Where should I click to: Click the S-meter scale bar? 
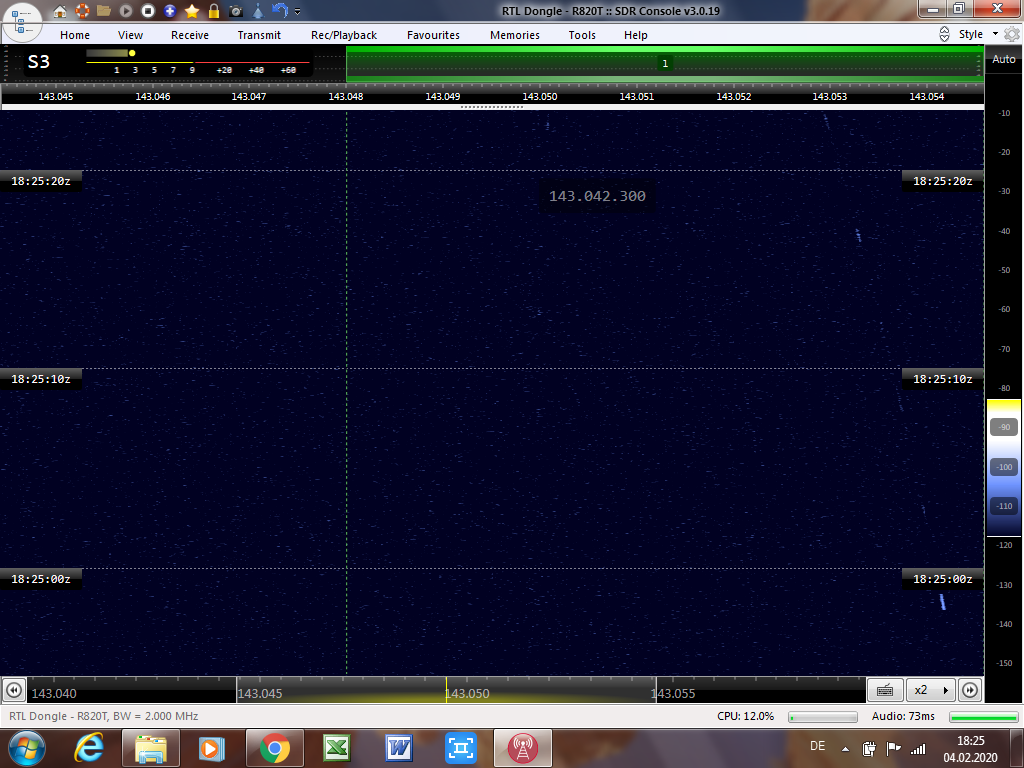[x=198, y=63]
